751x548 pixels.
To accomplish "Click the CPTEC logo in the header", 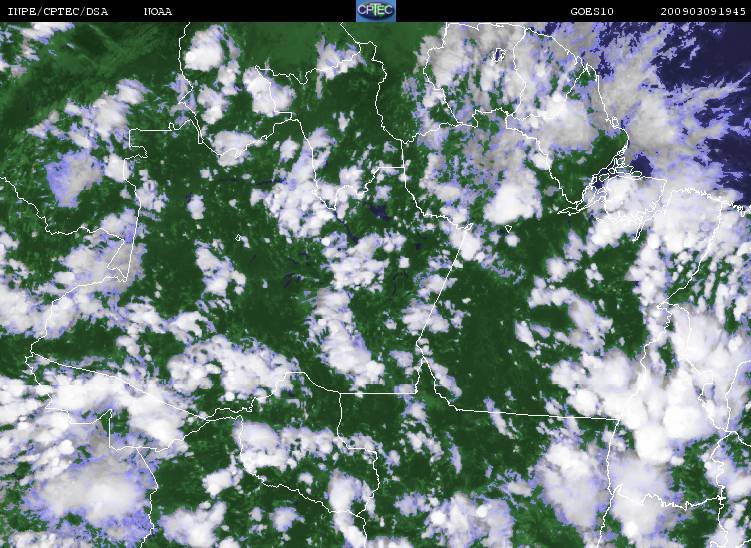I will click(x=376, y=11).
